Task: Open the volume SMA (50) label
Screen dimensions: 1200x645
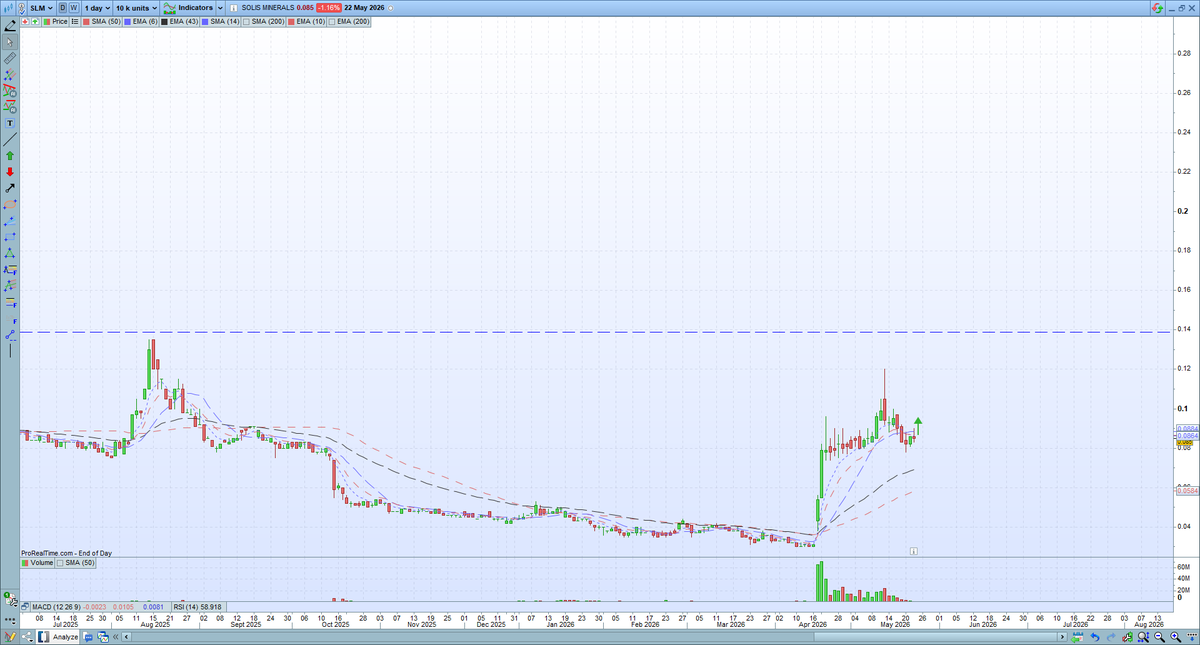Action: point(73,563)
